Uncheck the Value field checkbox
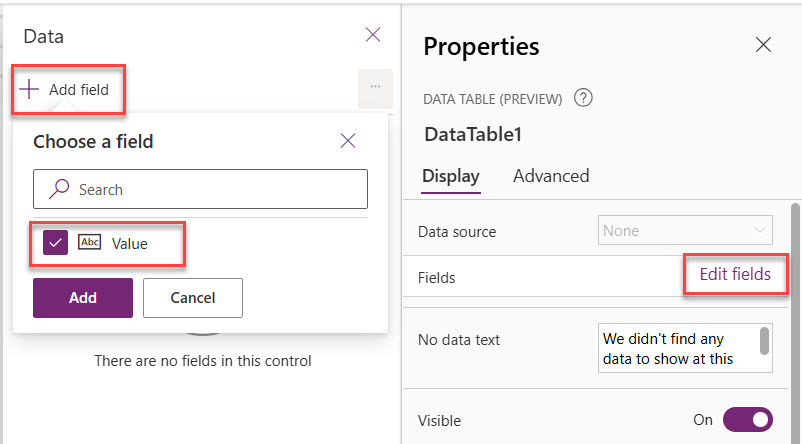The height and width of the screenshot is (444, 802). tap(56, 243)
